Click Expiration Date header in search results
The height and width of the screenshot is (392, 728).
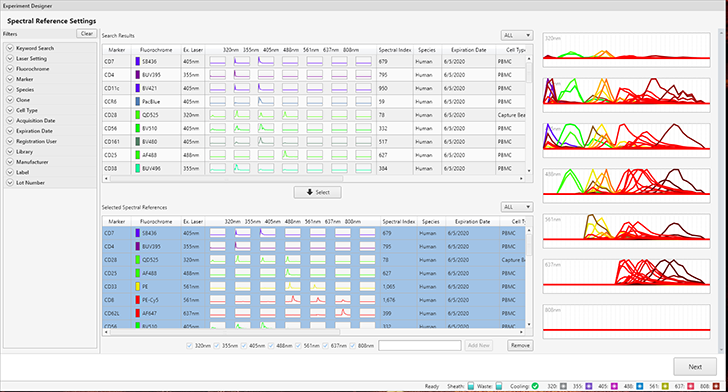(468, 50)
